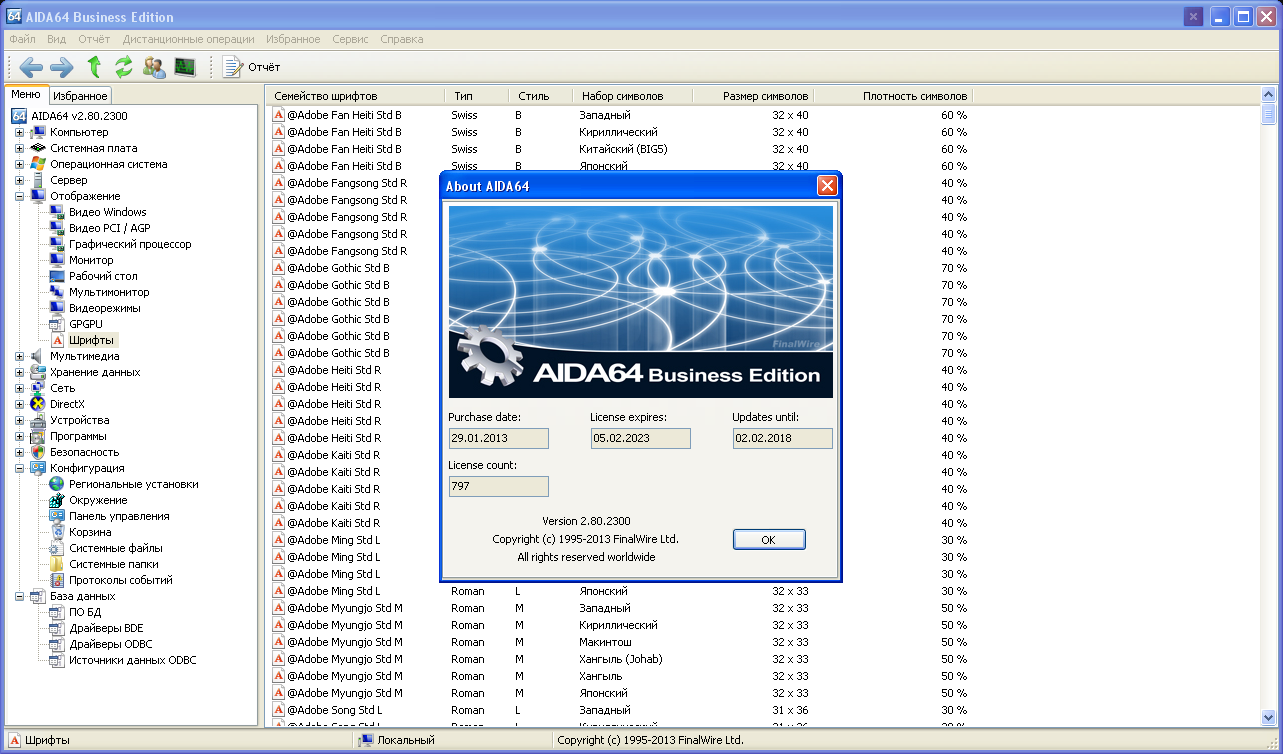Open Панель управления tree item

[119, 516]
